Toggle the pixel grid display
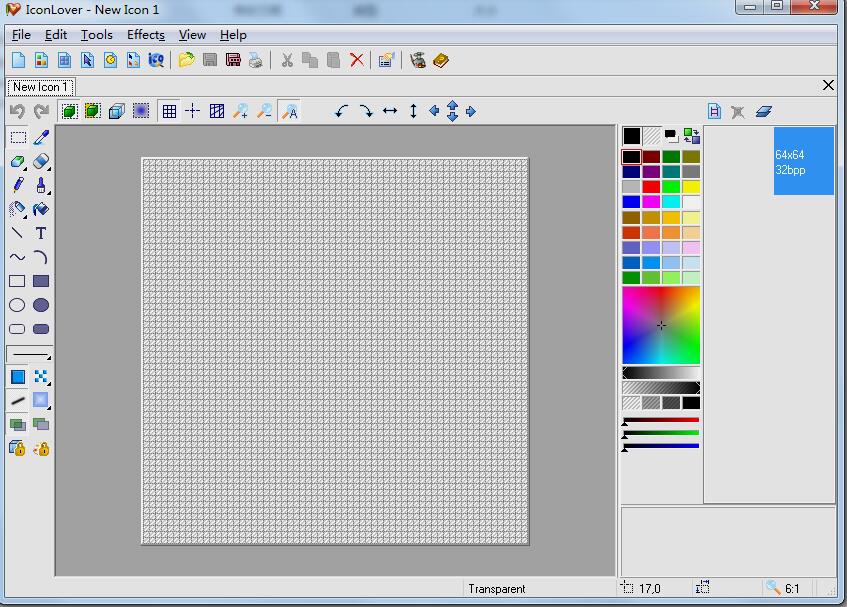Viewport: 847px width, 607px height. [169, 112]
